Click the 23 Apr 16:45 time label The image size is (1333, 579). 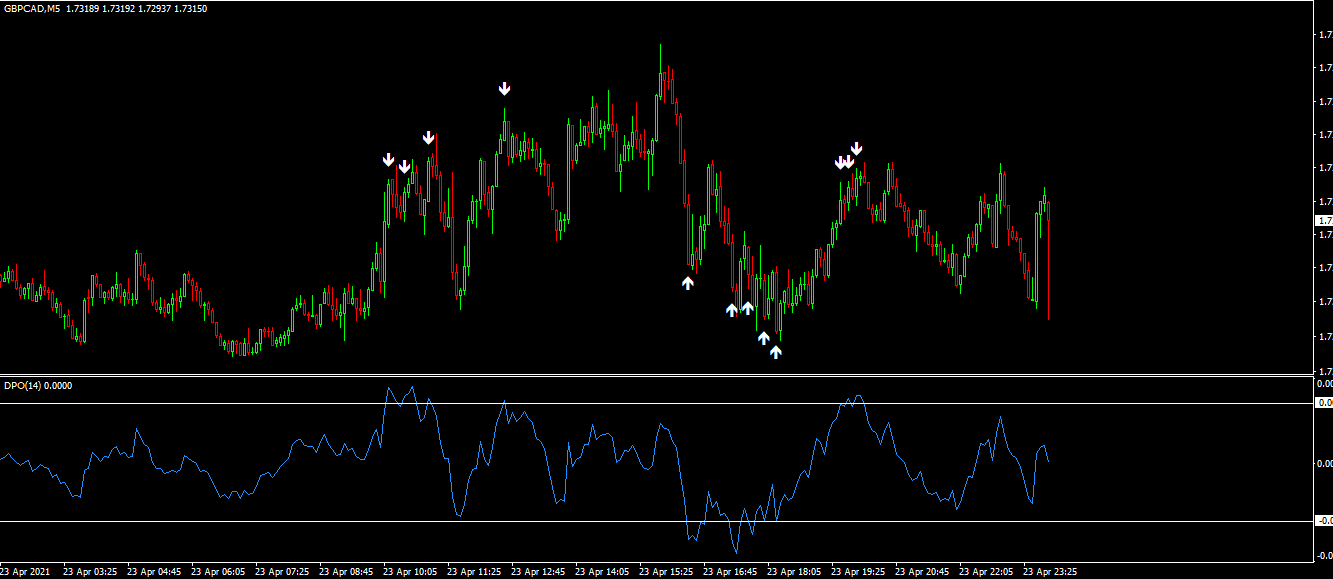[x=730, y=573]
